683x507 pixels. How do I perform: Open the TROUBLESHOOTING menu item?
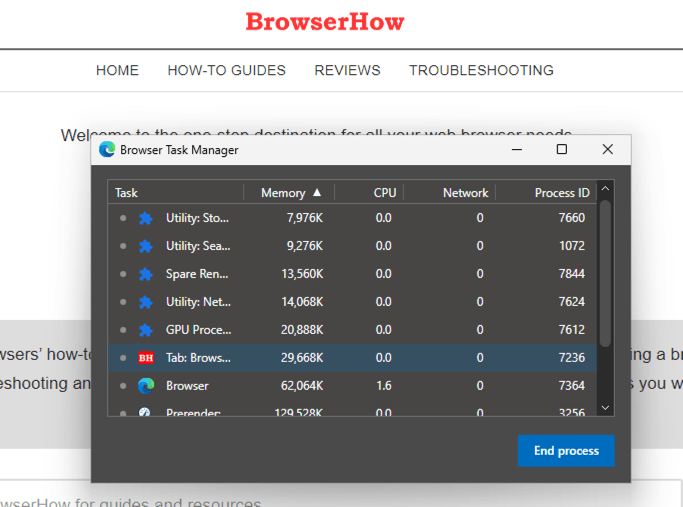(481, 71)
